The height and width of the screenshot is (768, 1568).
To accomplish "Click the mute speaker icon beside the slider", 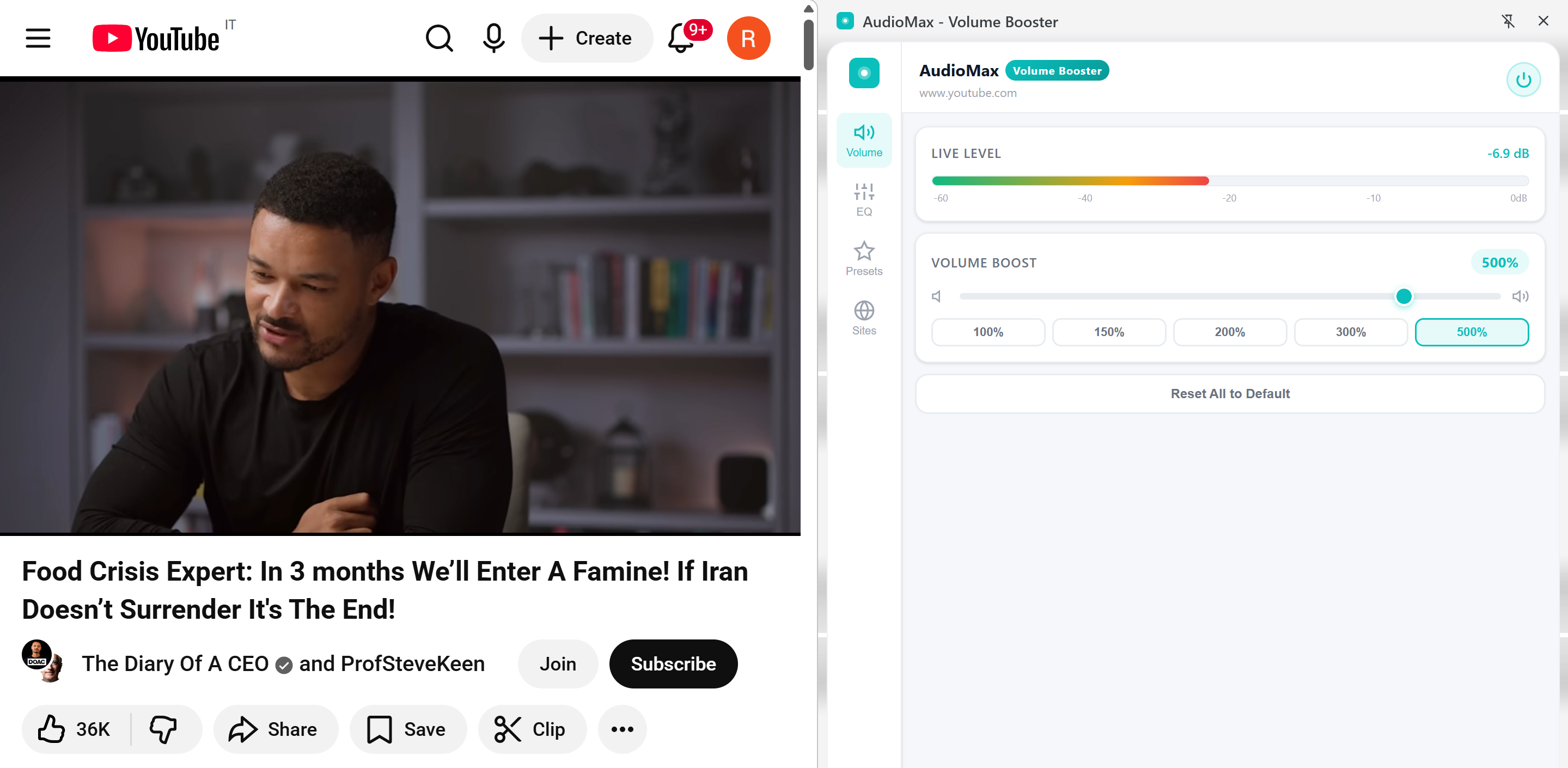I will point(937,296).
